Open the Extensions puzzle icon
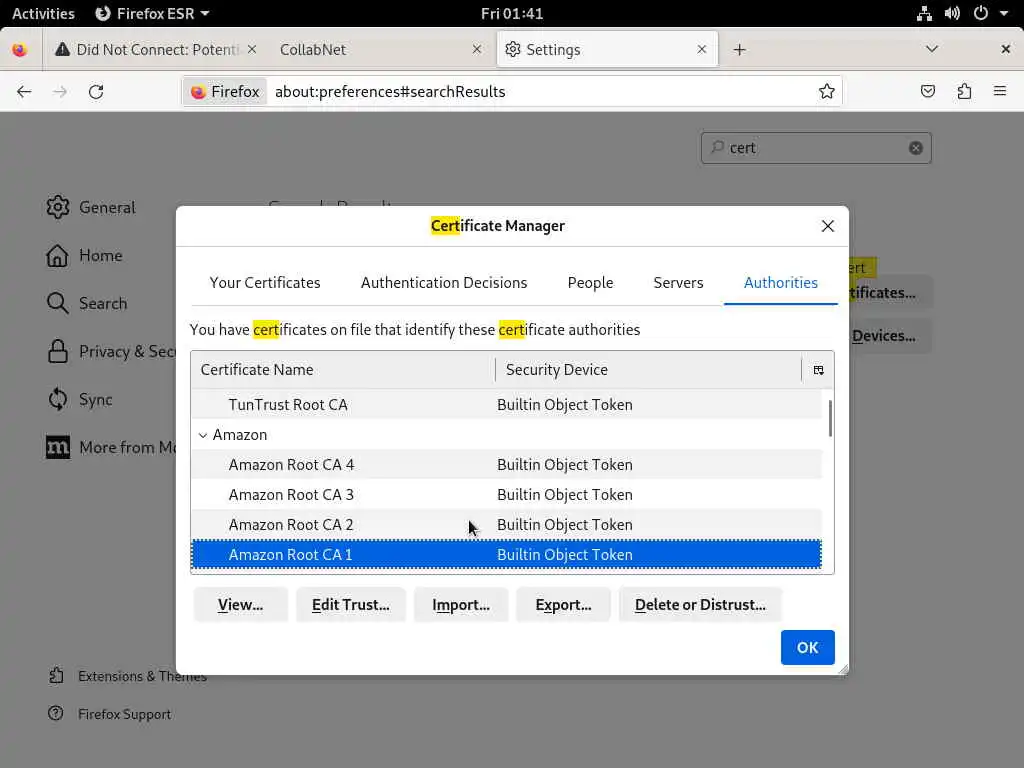Screen dimensions: 1024x768 coord(964,91)
